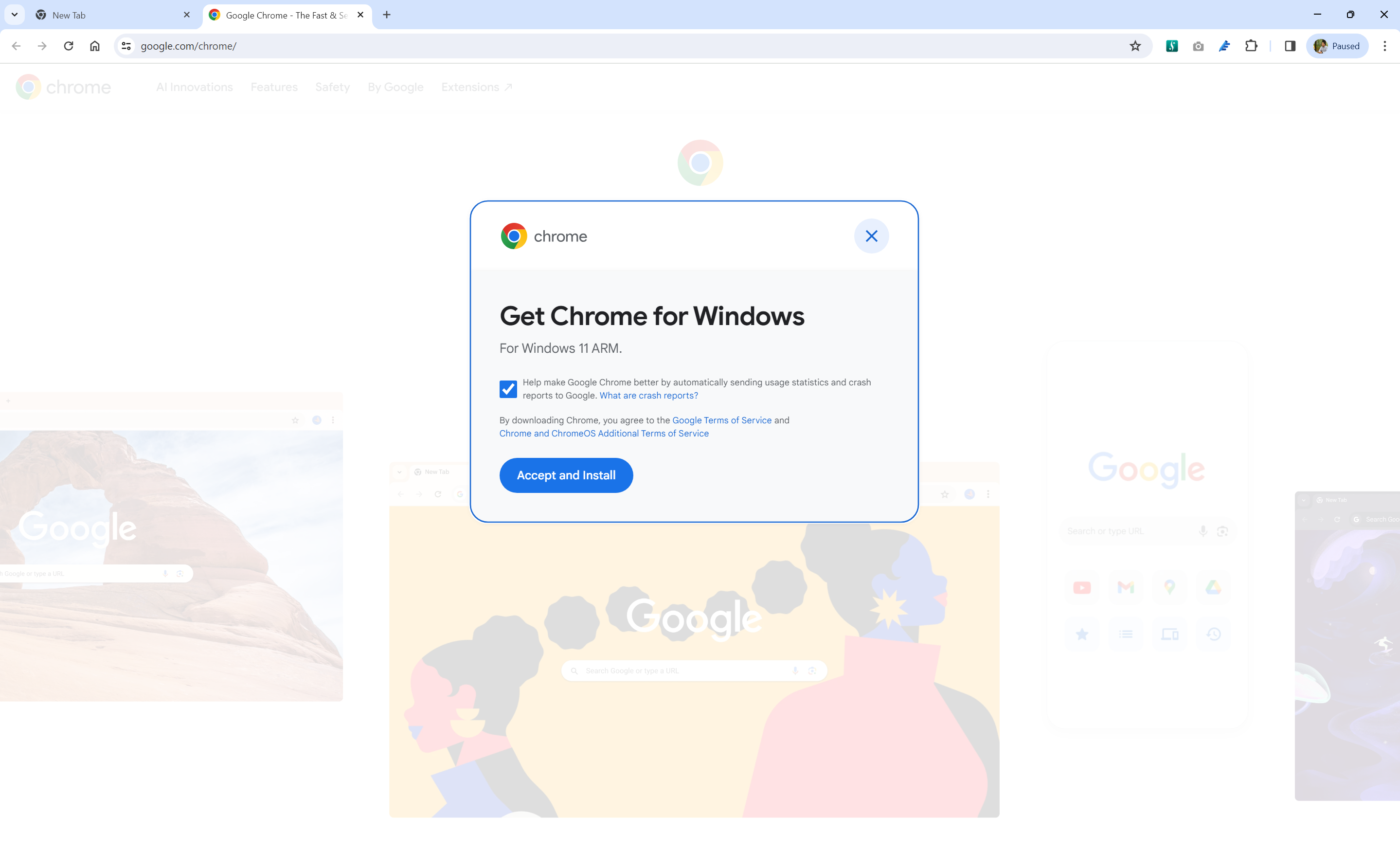Enable sending usage statistics to Google
The height and width of the screenshot is (853, 1400).
tap(508, 388)
